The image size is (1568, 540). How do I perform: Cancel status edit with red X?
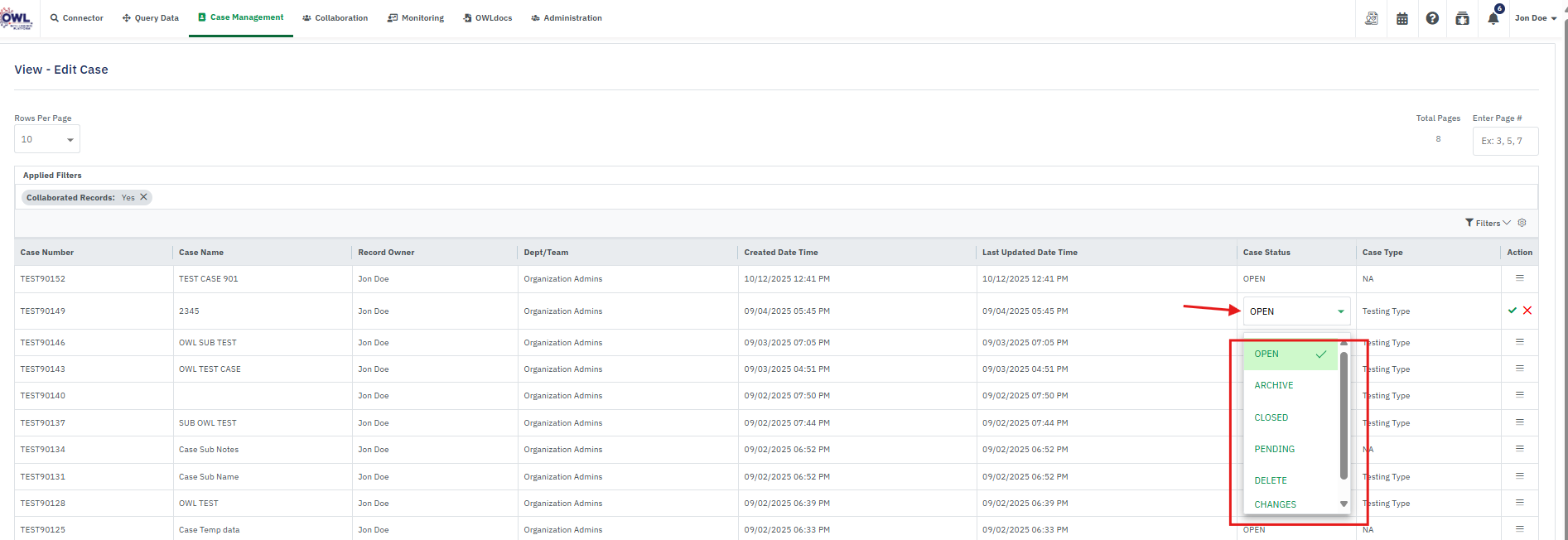click(1527, 311)
